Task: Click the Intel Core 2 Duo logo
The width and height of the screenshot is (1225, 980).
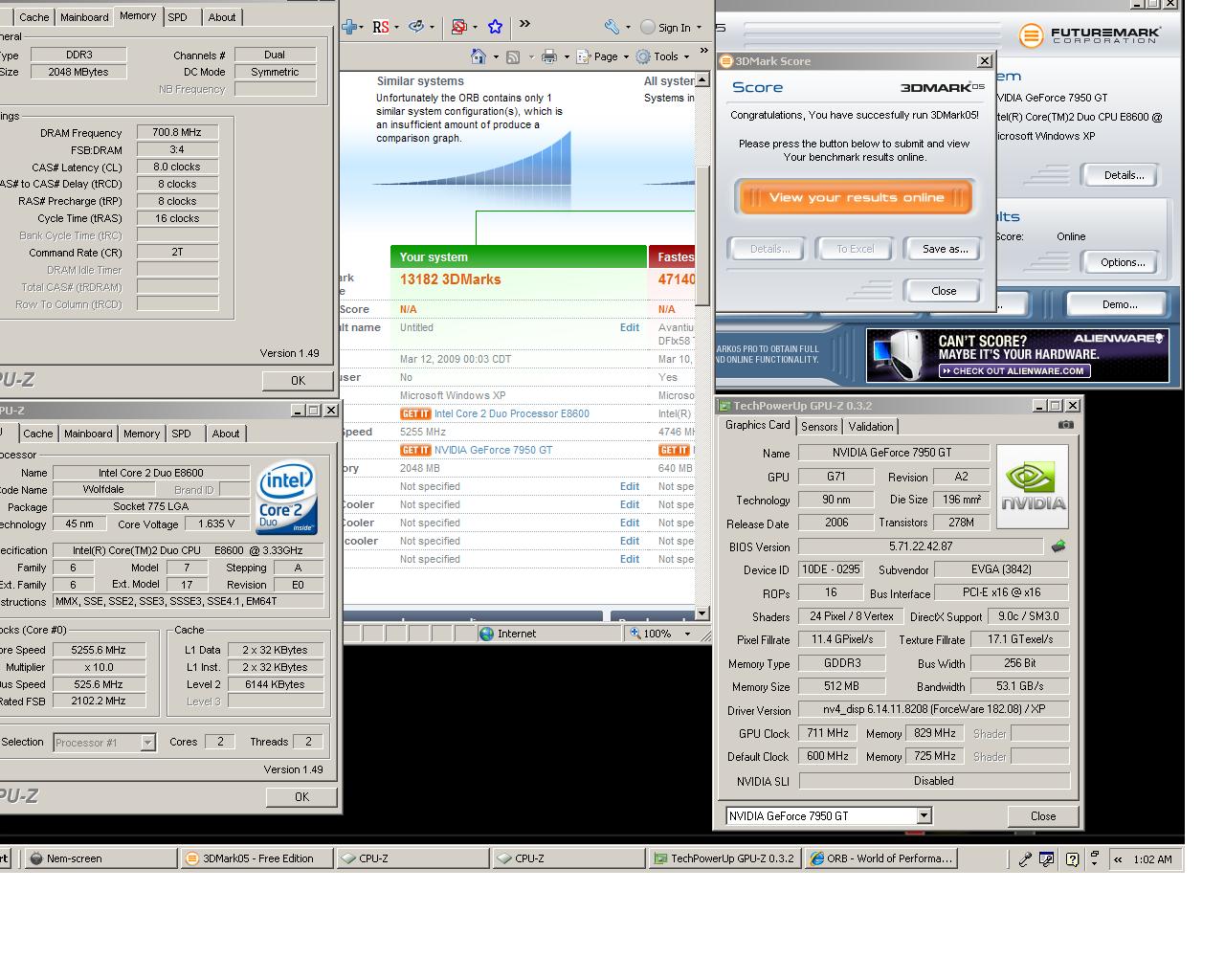Action: pos(286,499)
